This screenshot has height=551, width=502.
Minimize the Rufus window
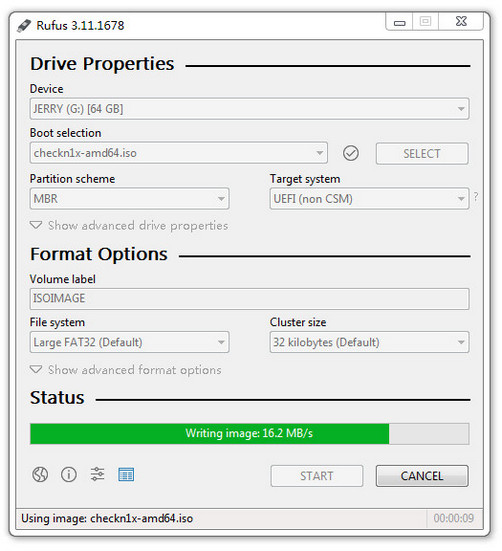pyautogui.click(x=399, y=22)
